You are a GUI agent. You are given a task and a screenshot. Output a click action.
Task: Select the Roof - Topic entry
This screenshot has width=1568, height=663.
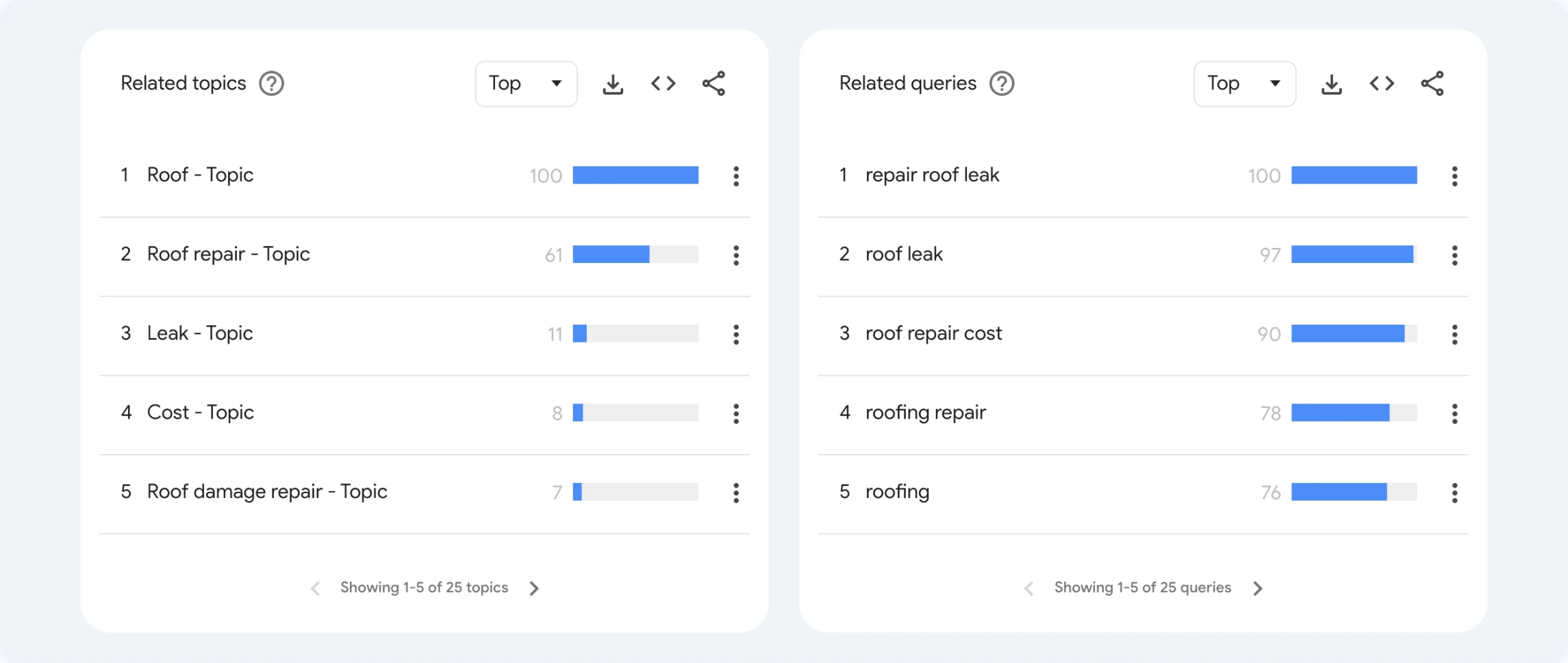pyautogui.click(x=200, y=175)
